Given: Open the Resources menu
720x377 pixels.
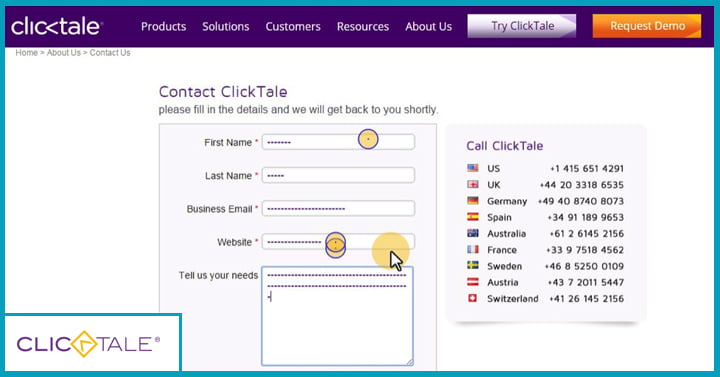Looking at the screenshot, I should (363, 27).
